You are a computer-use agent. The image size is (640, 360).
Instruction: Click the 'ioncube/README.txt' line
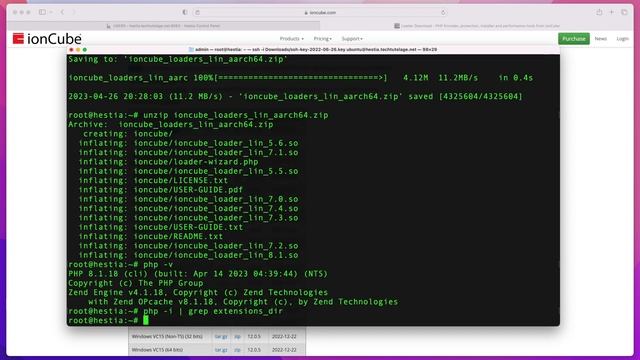tap(151, 236)
